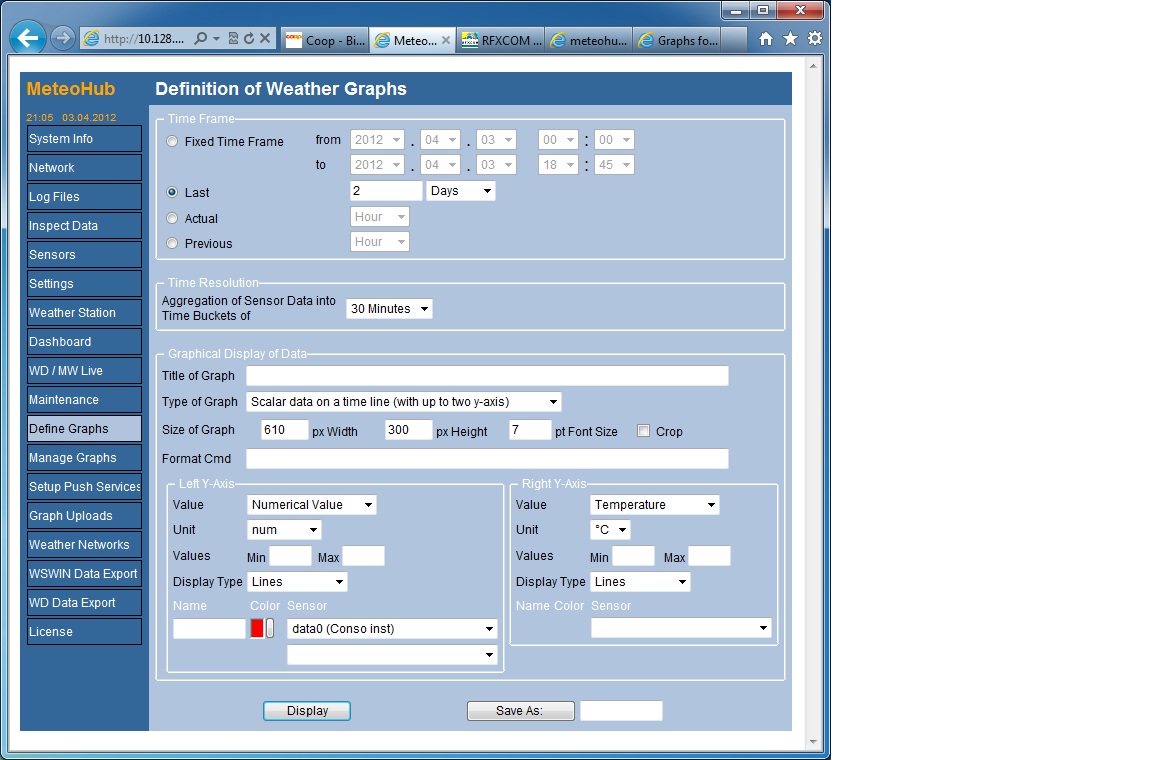Click the browser Forward arrow button
Screen dimensions: 1152x760
pyautogui.click(x=62, y=39)
